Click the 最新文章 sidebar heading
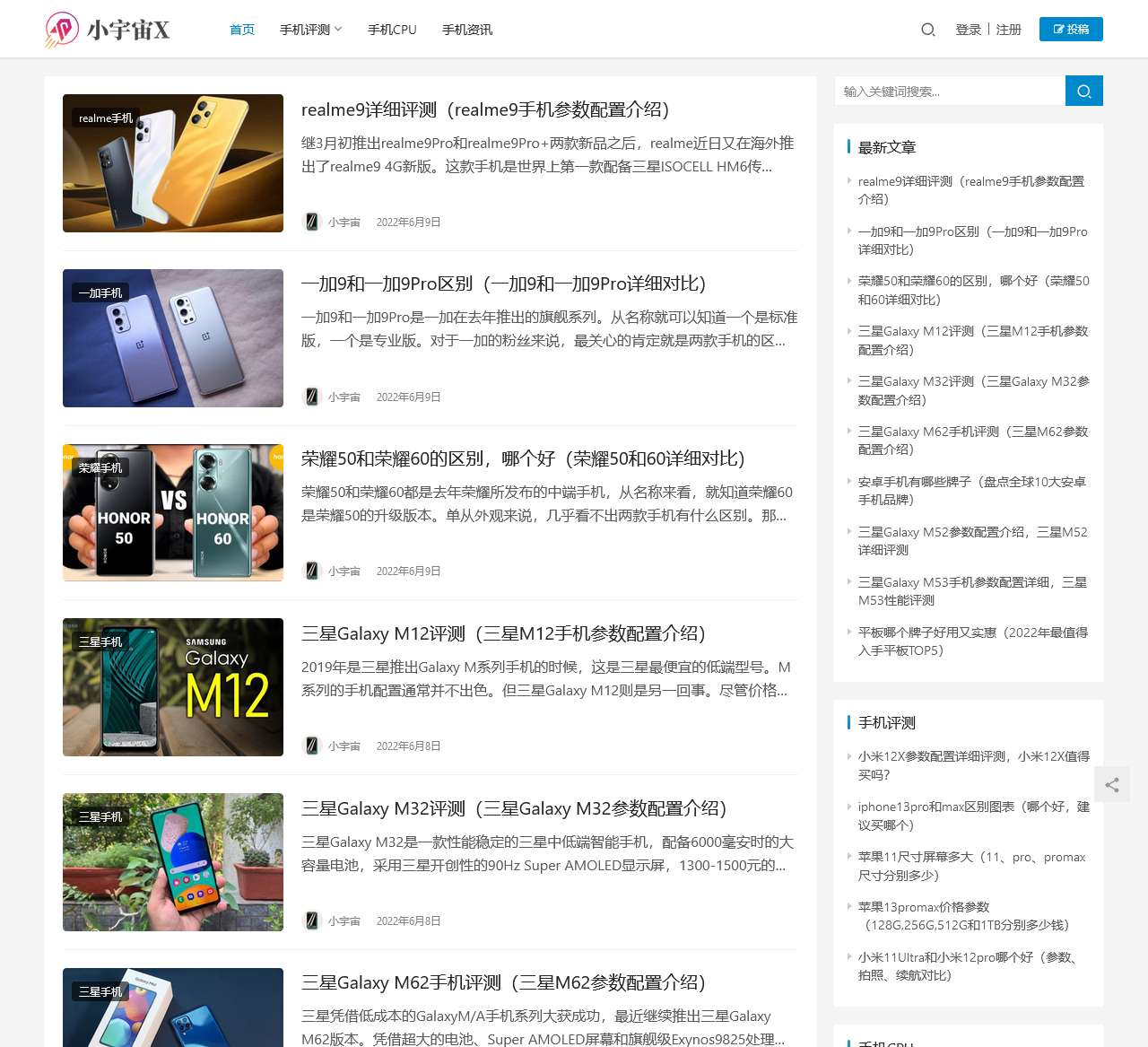This screenshot has width=1148, height=1047. 887,147
